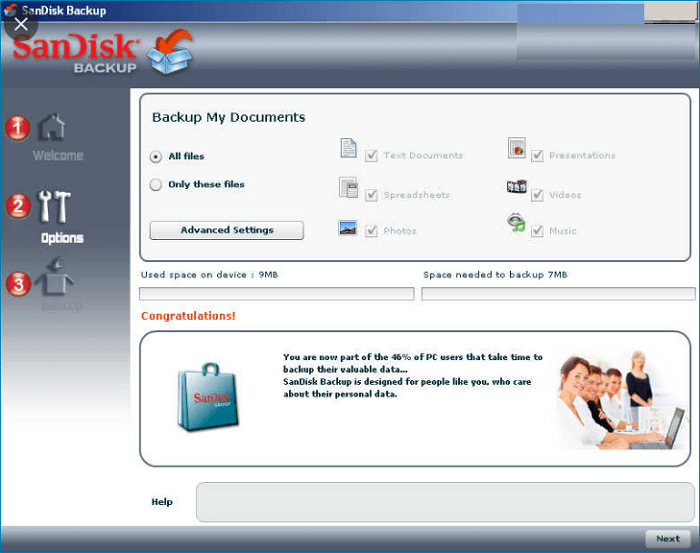
Task: Click the space needed to backup bar
Action: click(558, 294)
